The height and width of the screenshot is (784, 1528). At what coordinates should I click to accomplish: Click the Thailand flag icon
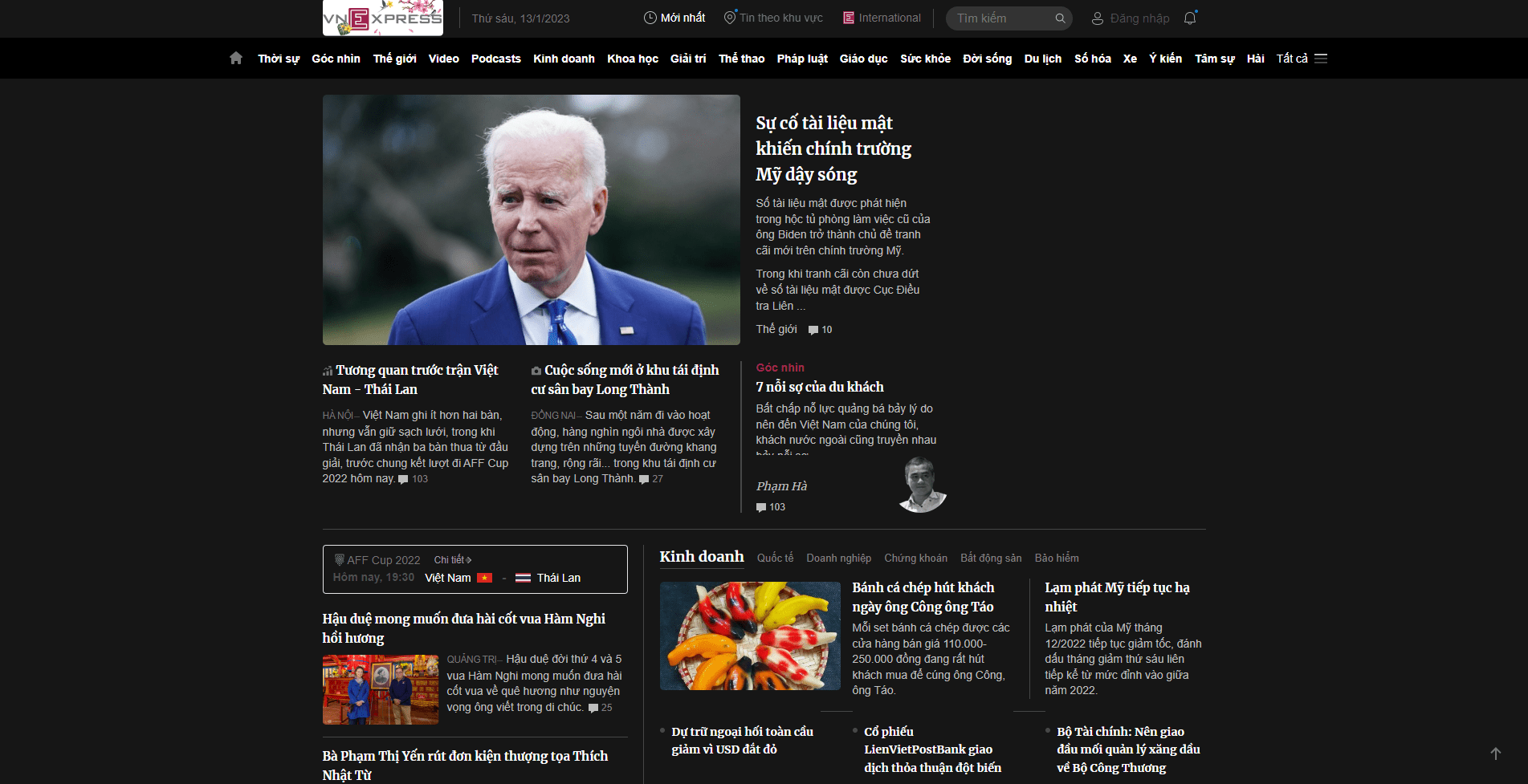tap(523, 578)
